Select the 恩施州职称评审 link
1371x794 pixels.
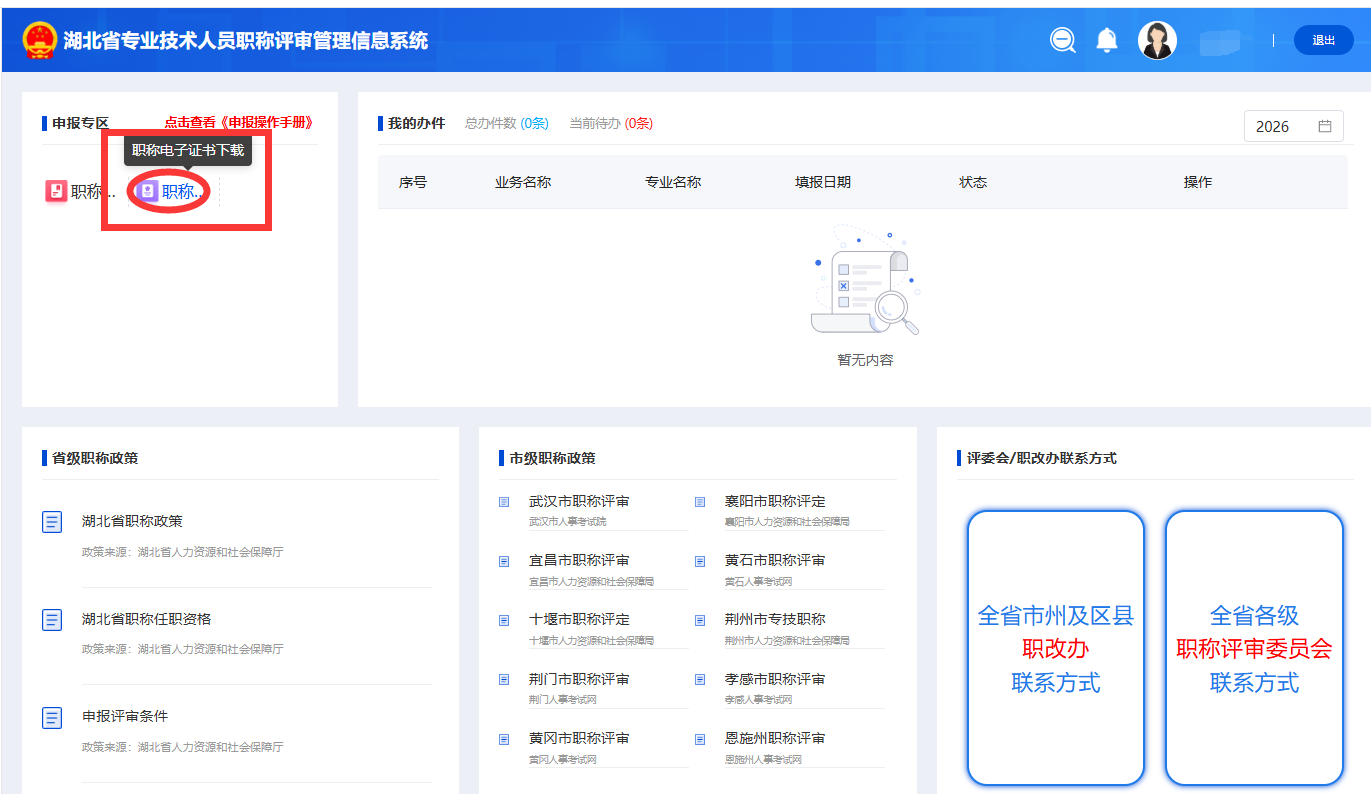coord(775,738)
